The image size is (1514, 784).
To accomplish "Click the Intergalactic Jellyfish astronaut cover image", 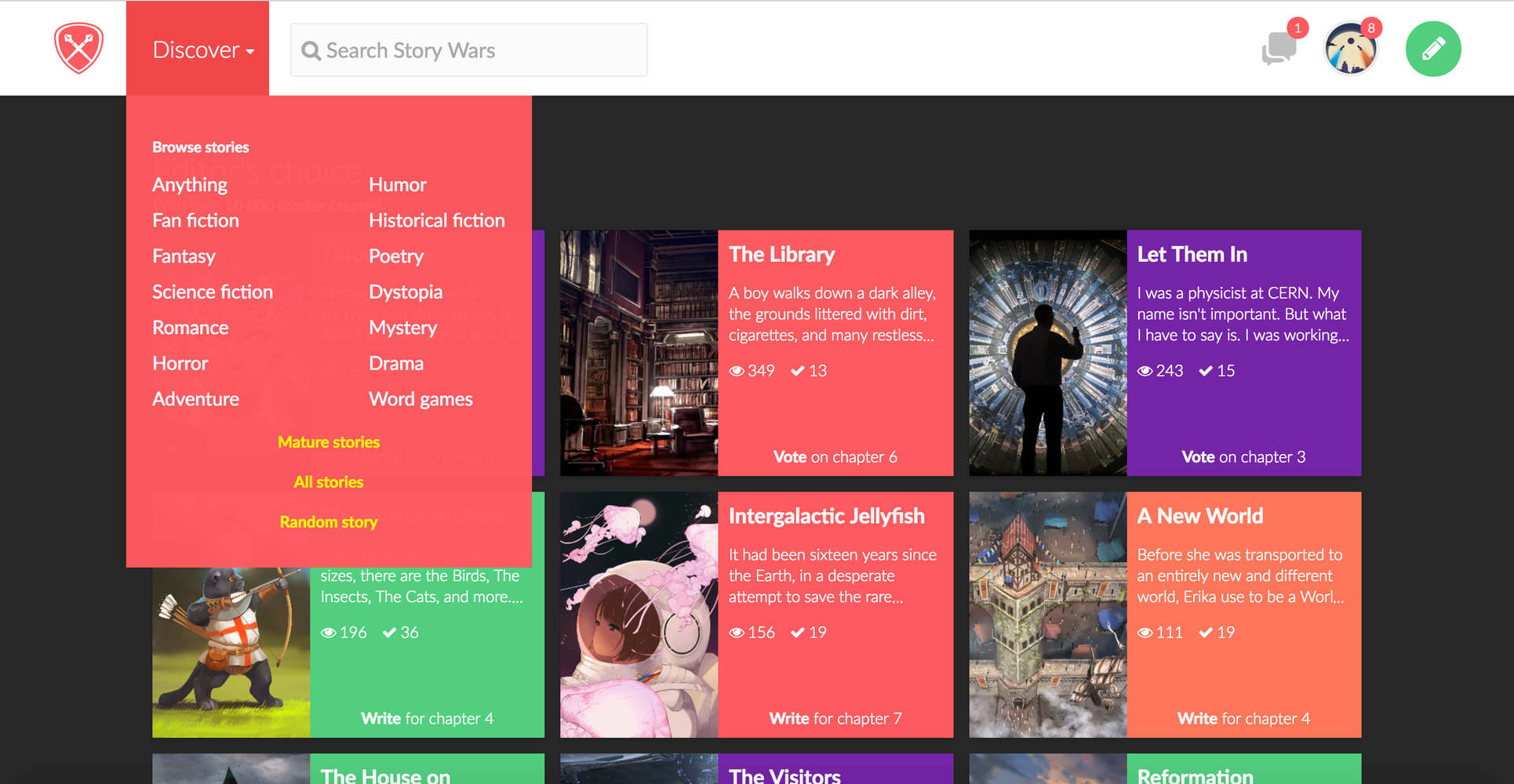I will pyautogui.click(x=639, y=615).
